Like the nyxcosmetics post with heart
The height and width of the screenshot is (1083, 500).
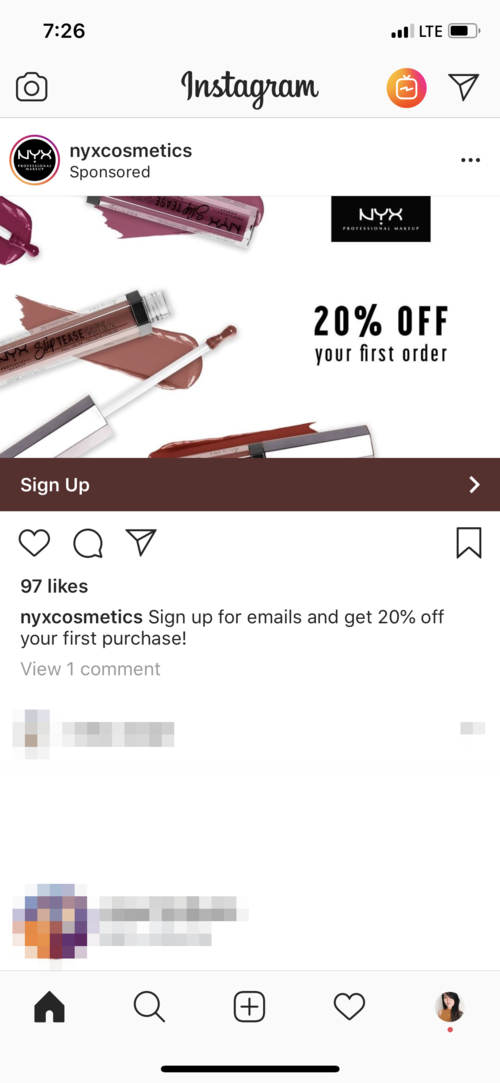pyautogui.click(x=34, y=542)
